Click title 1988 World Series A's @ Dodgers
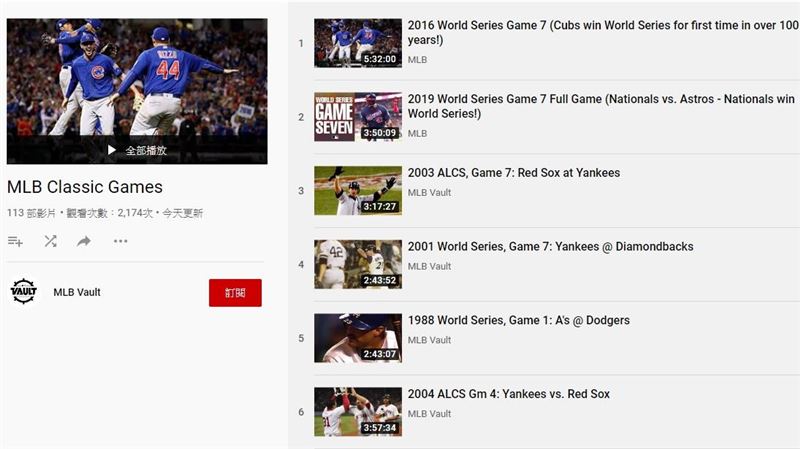The width and height of the screenshot is (800, 449). point(518,320)
